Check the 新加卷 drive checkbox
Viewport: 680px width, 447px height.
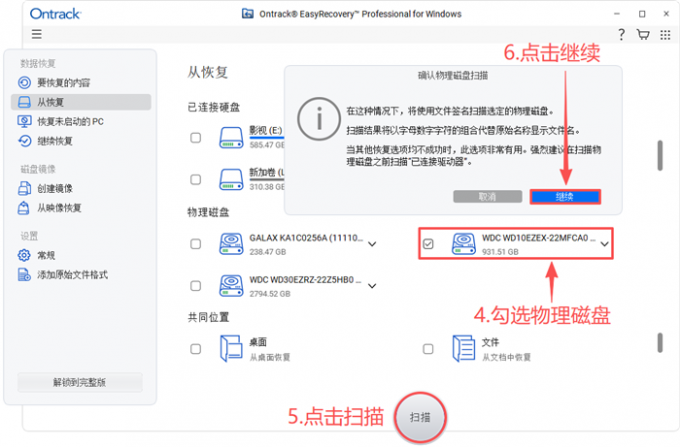196,179
